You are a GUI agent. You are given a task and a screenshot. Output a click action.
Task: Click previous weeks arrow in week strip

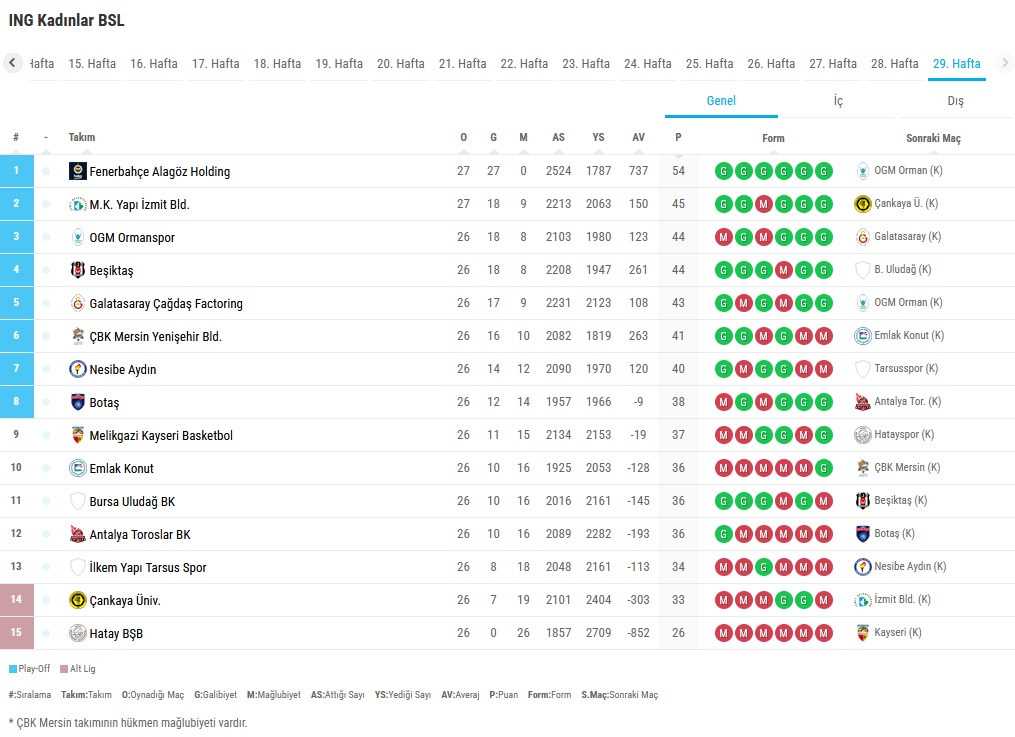coord(12,63)
